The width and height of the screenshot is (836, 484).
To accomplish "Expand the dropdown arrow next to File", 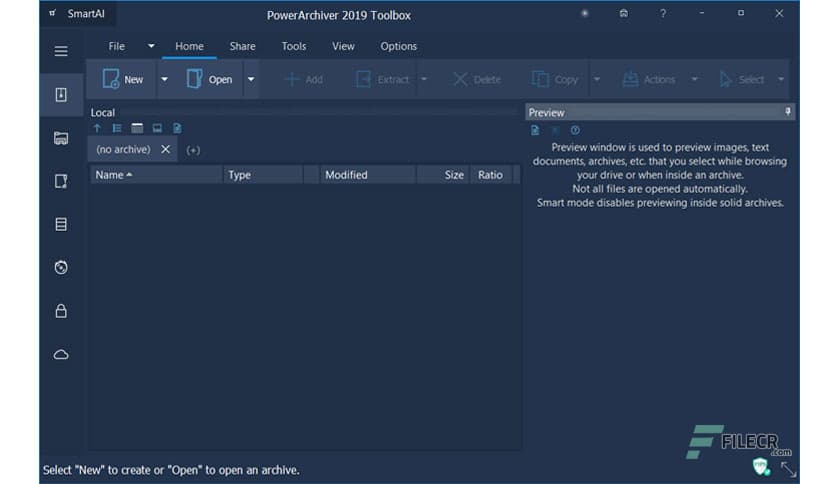I will 151,46.
